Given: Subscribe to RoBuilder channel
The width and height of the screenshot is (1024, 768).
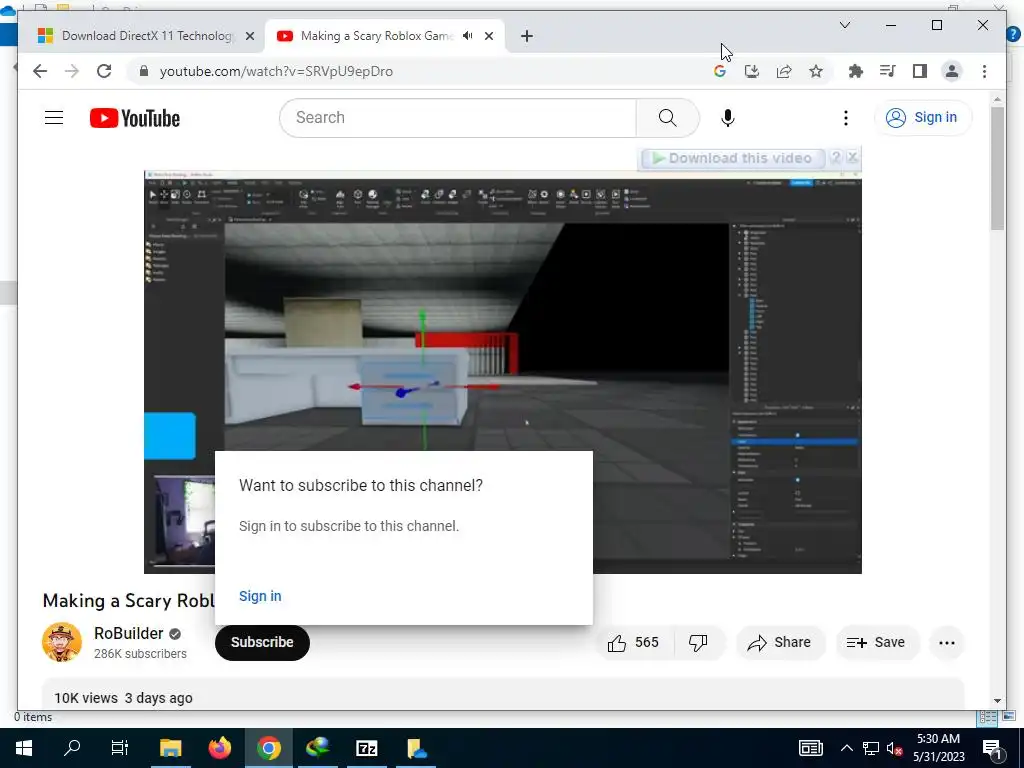Looking at the screenshot, I should (x=262, y=642).
